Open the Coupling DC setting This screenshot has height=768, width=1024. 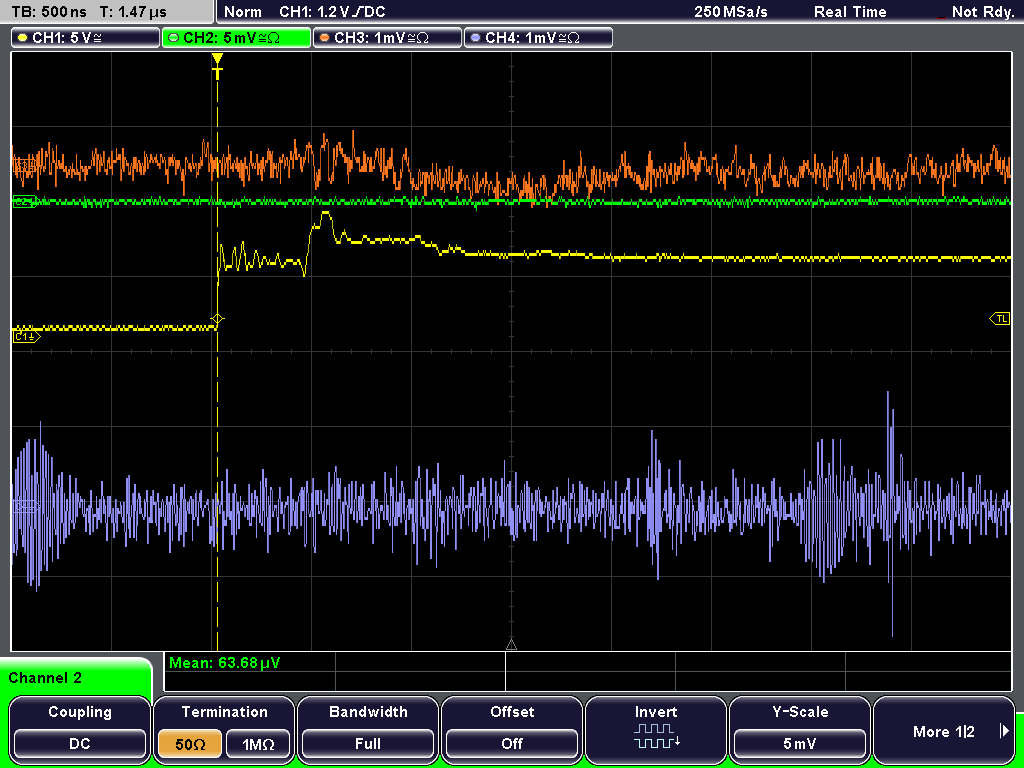point(80,729)
